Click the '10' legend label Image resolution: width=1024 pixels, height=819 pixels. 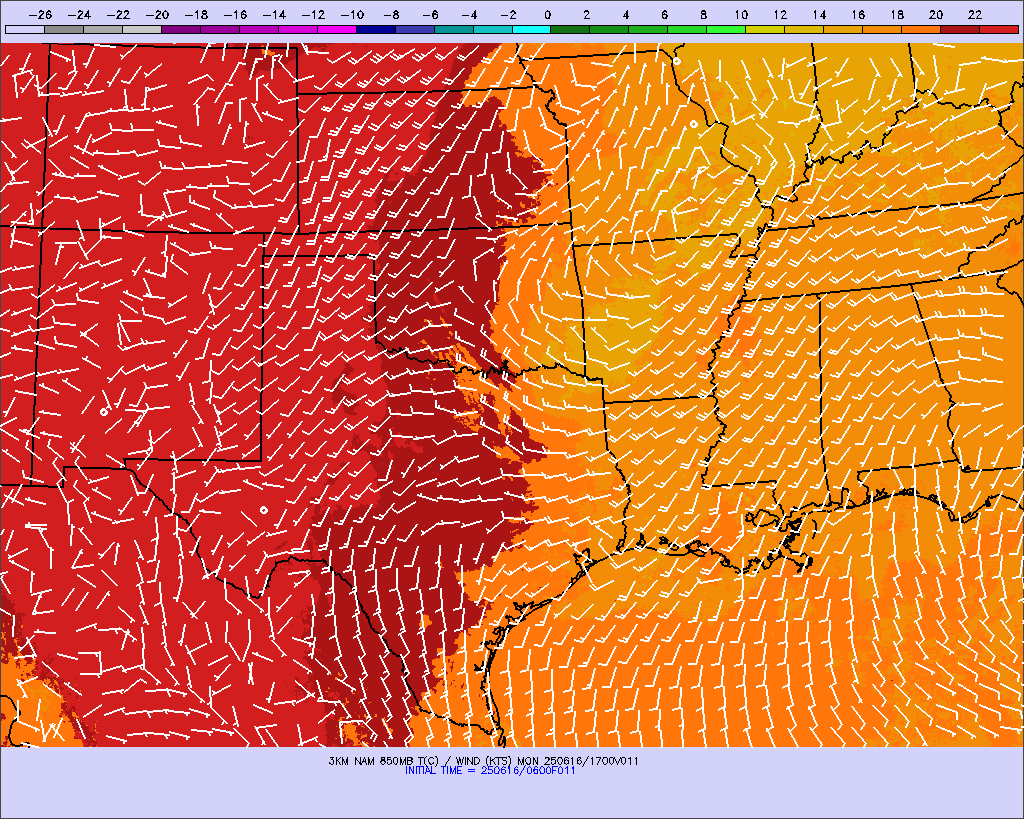click(741, 15)
